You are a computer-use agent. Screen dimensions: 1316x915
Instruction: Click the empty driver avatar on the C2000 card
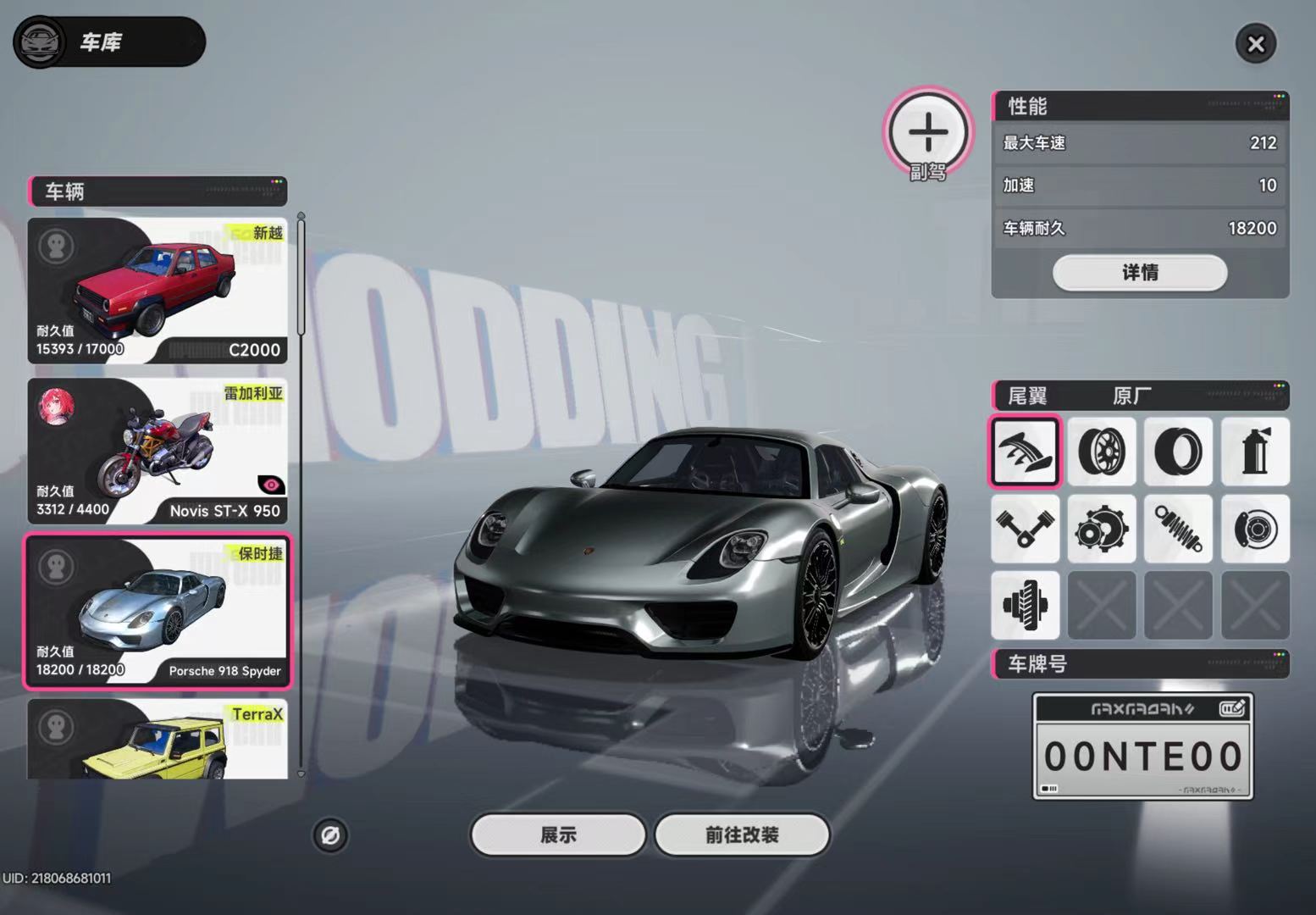(x=56, y=247)
